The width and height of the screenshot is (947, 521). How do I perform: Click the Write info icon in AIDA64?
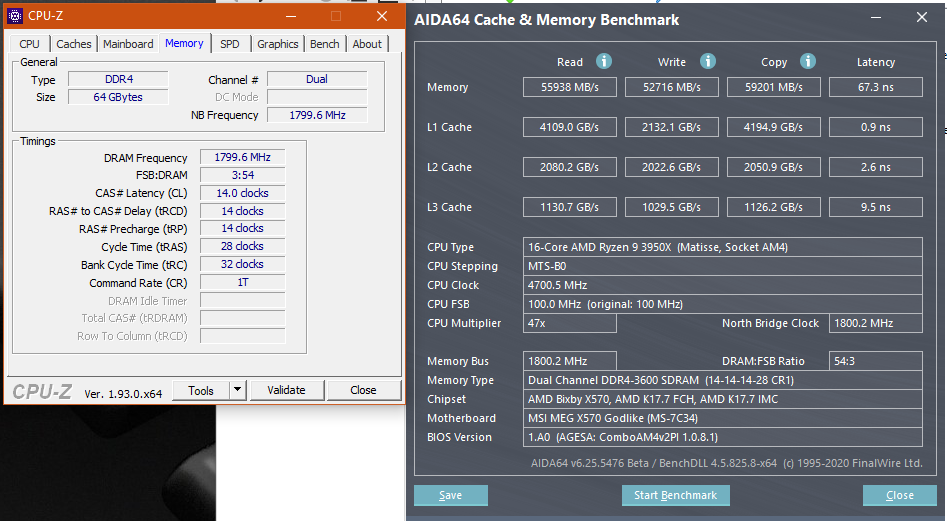(x=707, y=61)
